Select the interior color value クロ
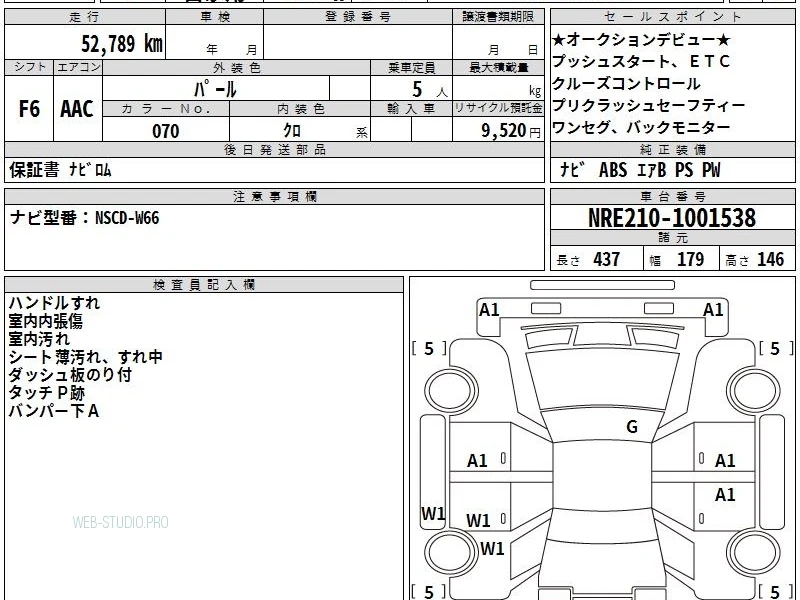800x600 pixels. pos(292,131)
